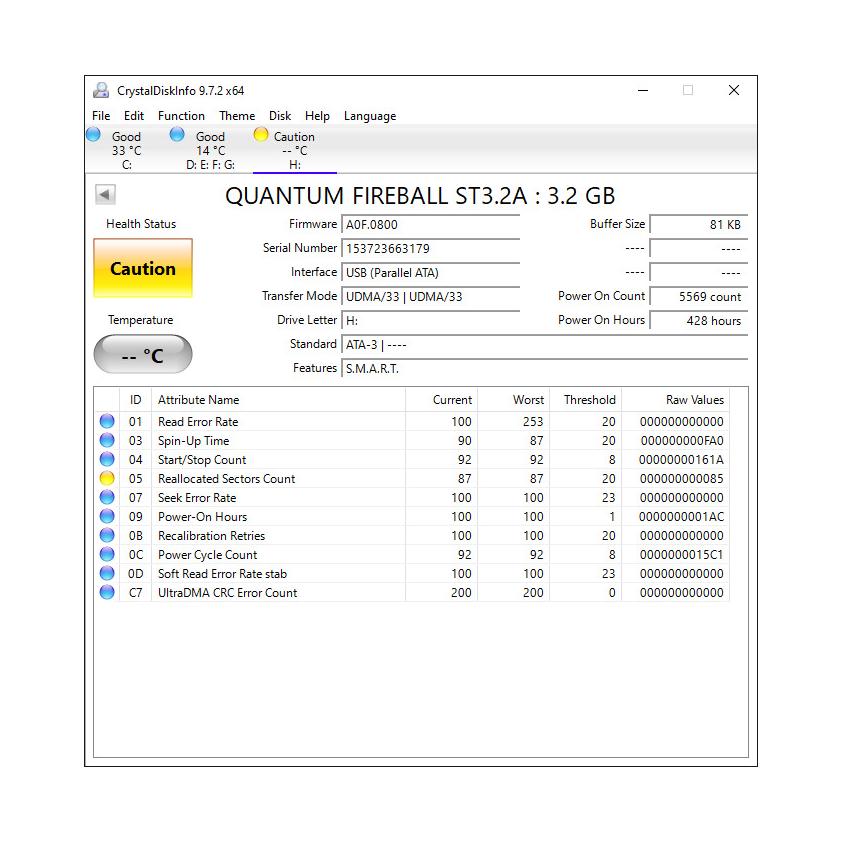Click the CrystalDiskInfo app icon in title bar

point(101,90)
